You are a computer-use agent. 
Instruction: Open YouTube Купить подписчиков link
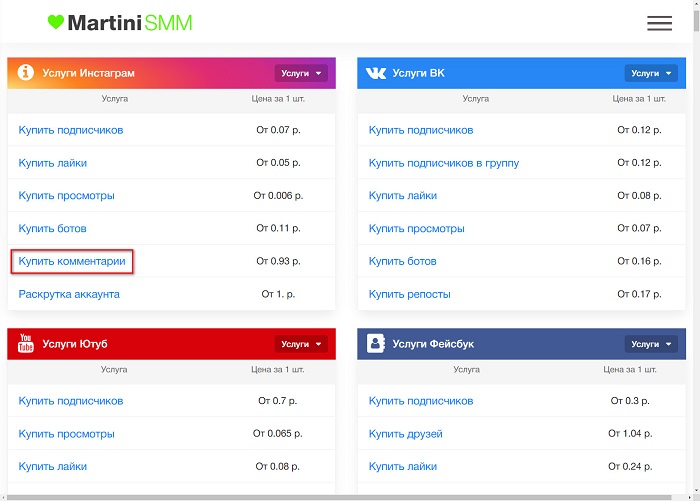tap(71, 401)
